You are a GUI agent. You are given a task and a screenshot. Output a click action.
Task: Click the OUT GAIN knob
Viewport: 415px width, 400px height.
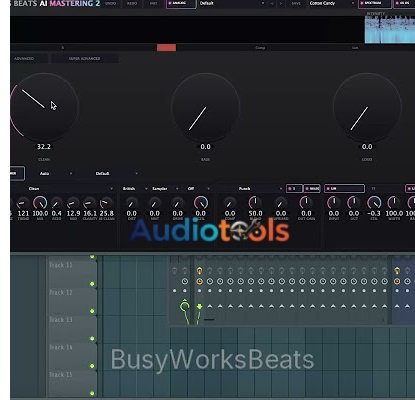coord(306,203)
